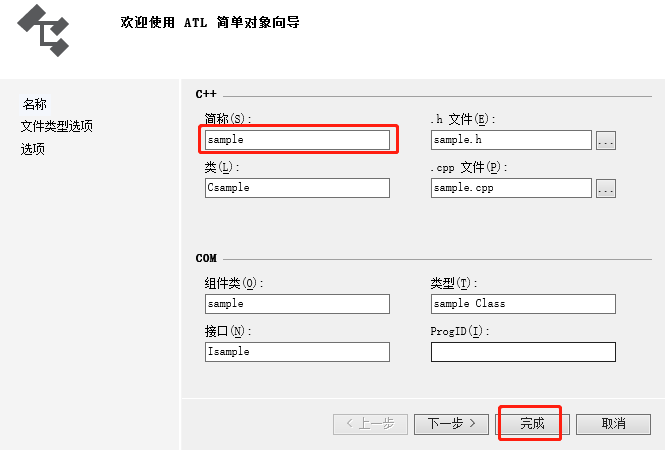Go to the 选项 sidebar page
The image size is (665, 450).
coord(33,149)
